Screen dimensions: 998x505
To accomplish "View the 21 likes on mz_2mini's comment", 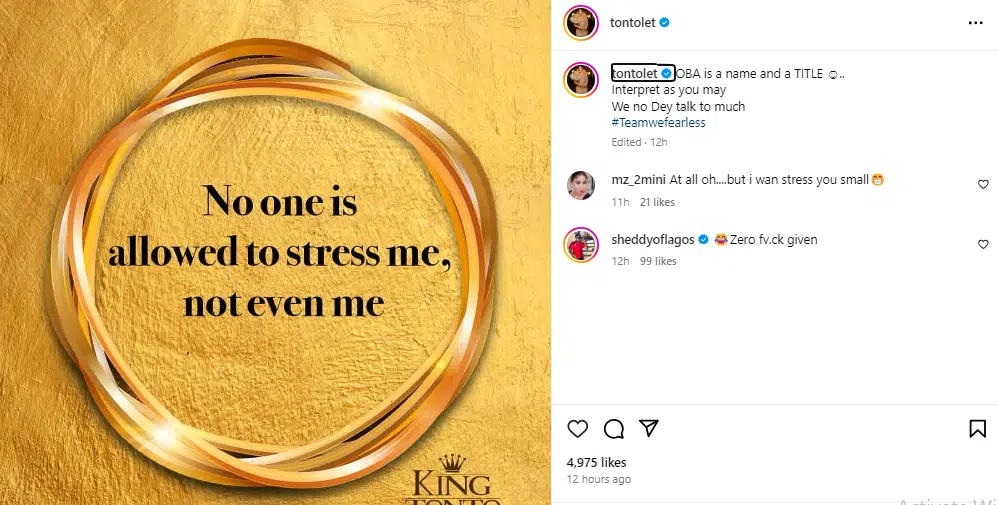I will 657,202.
